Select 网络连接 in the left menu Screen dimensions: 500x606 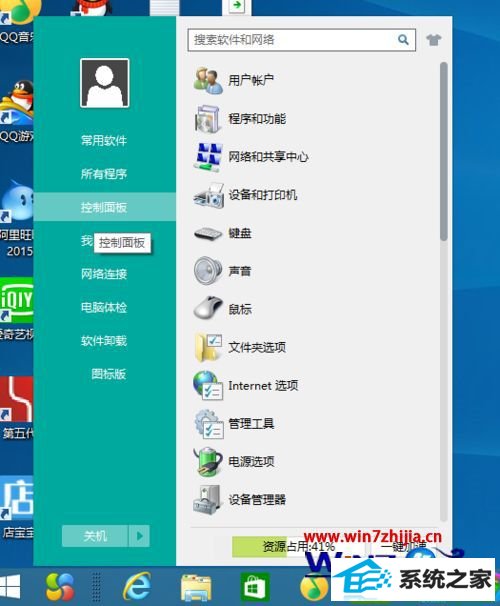(x=104, y=274)
